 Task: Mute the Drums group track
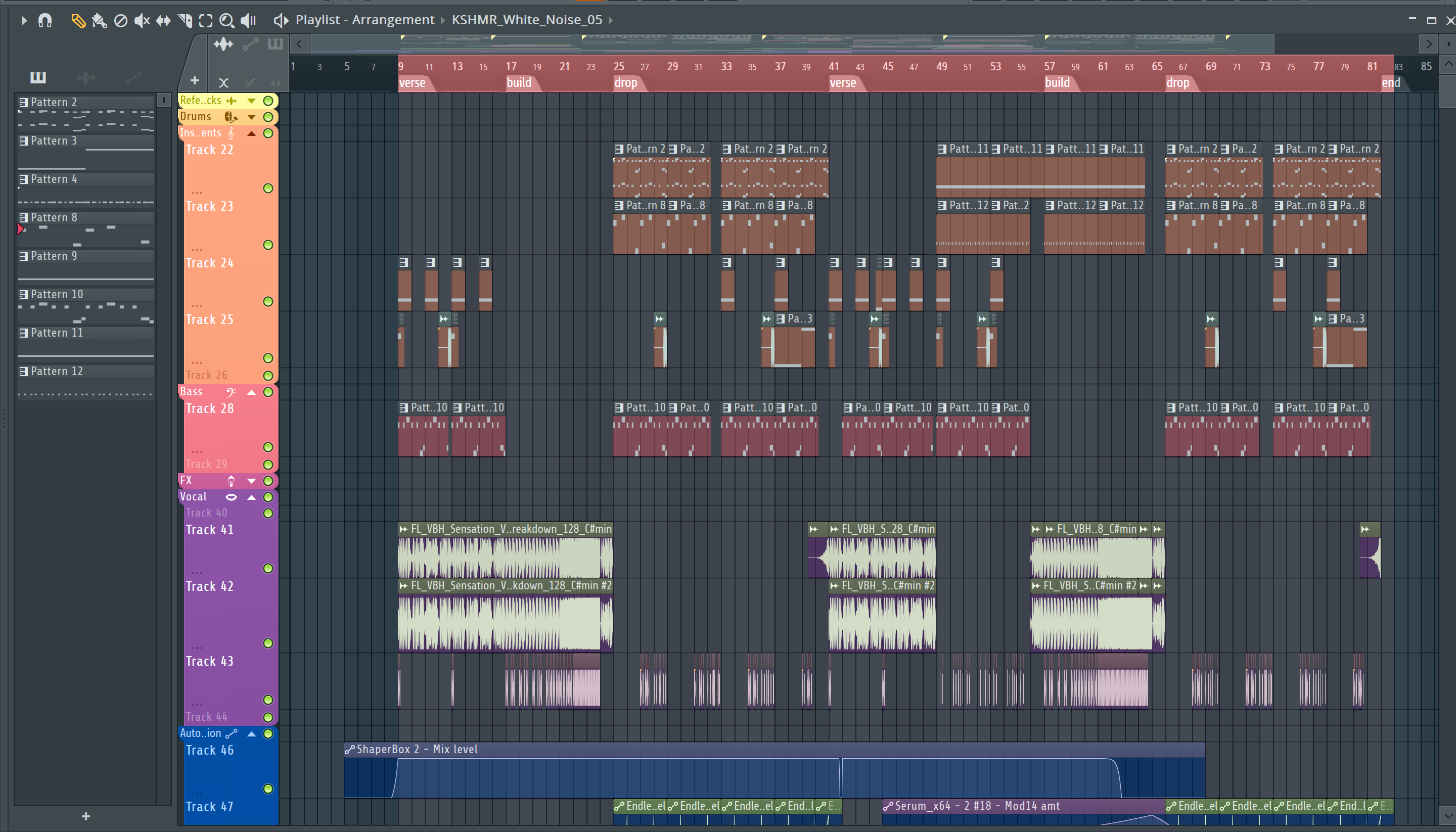pos(268,117)
